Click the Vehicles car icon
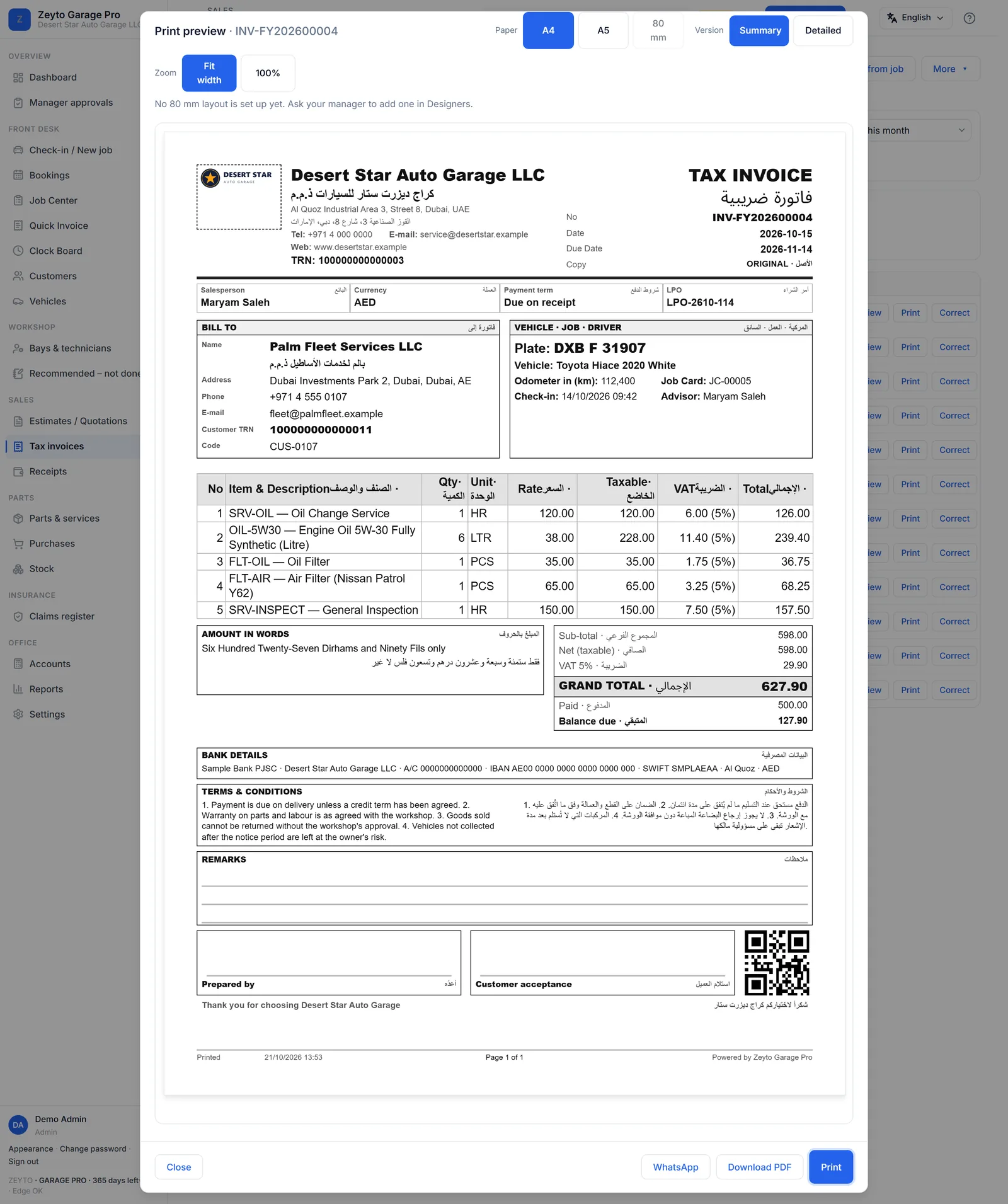 tap(18, 301)
